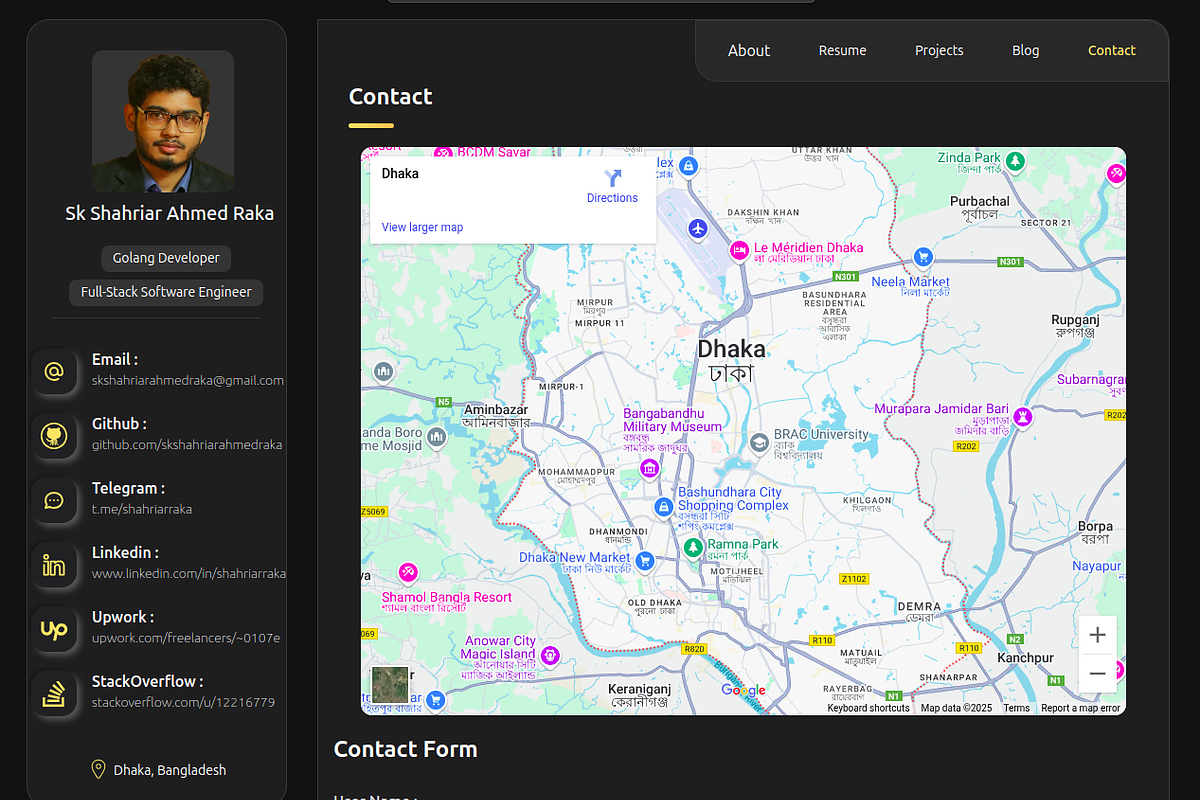Click the Upwork logo icon

pyautogui.click(x=54, y=630)
